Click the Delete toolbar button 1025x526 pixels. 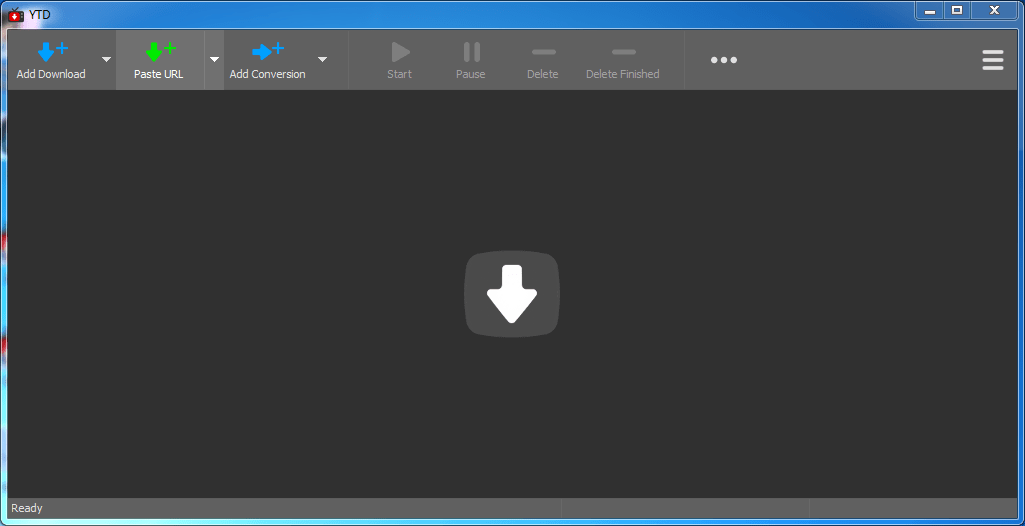tap(543, 60)
